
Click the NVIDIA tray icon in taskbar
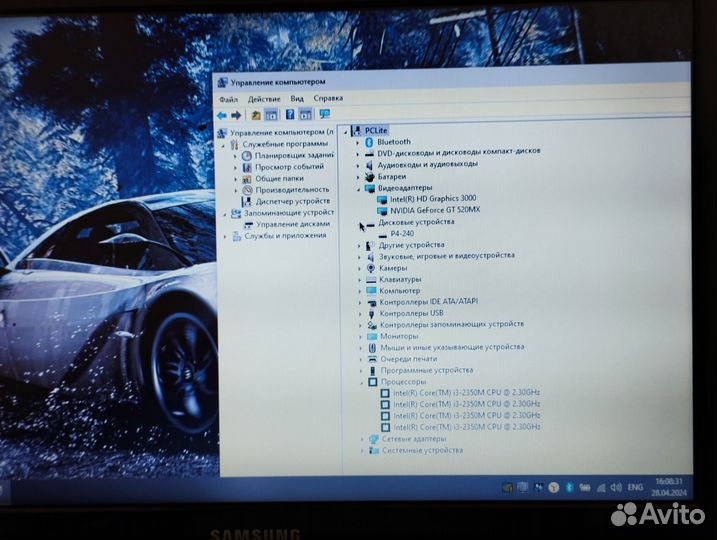tap(508, 488)
